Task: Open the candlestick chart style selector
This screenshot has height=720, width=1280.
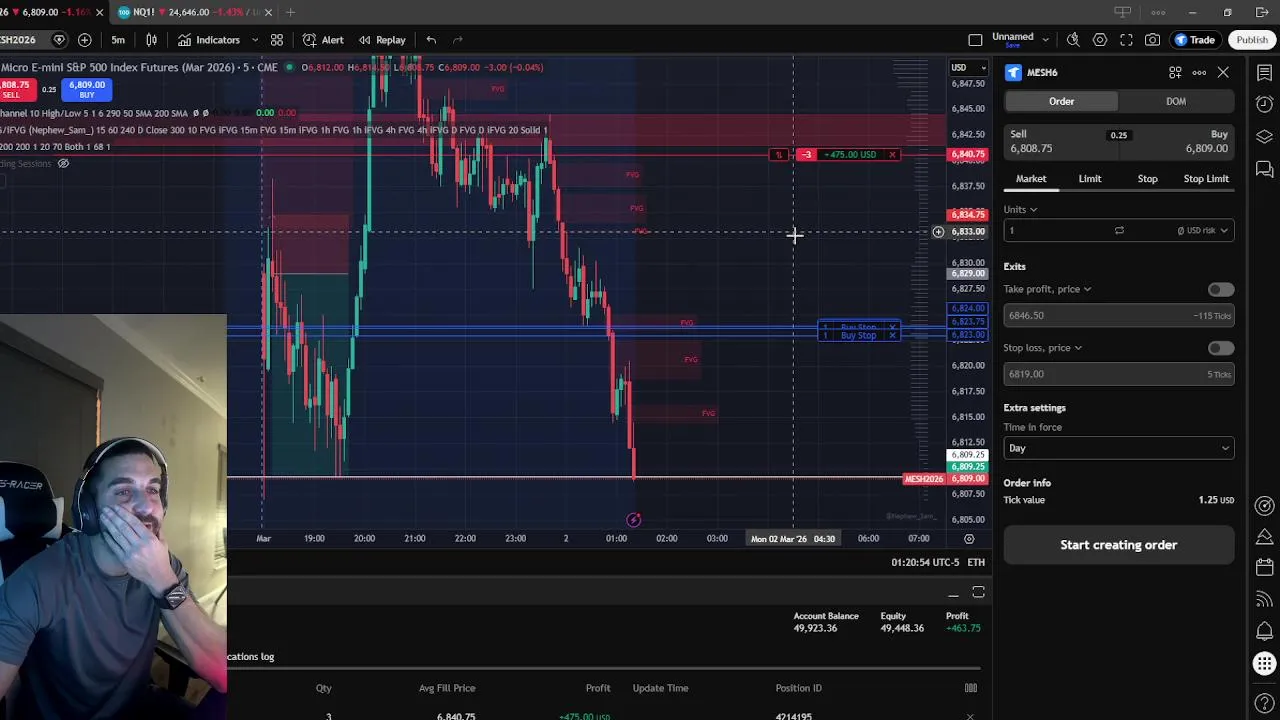Action: click(152, 40)
